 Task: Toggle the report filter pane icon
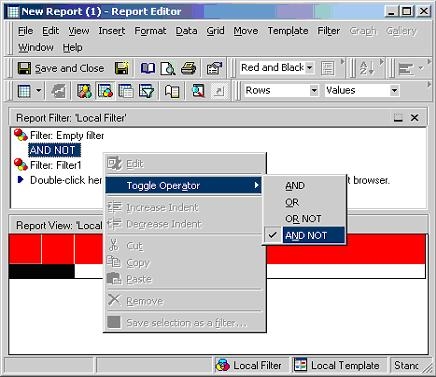tap(105, 91)
